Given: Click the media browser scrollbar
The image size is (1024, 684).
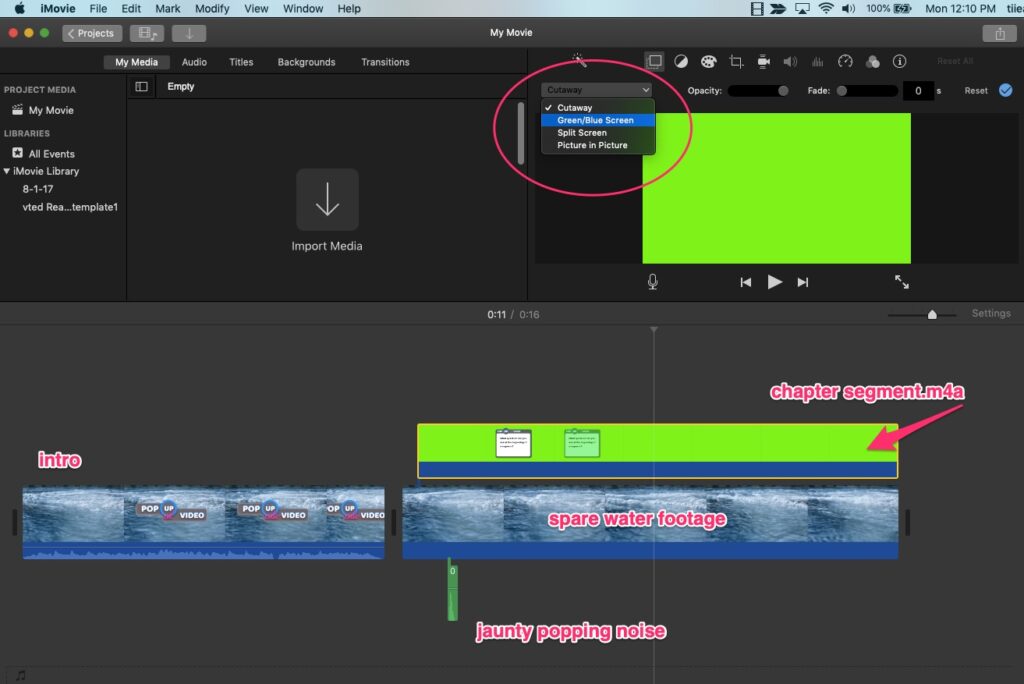Looking at the screenshot, I should pos(520,133).
